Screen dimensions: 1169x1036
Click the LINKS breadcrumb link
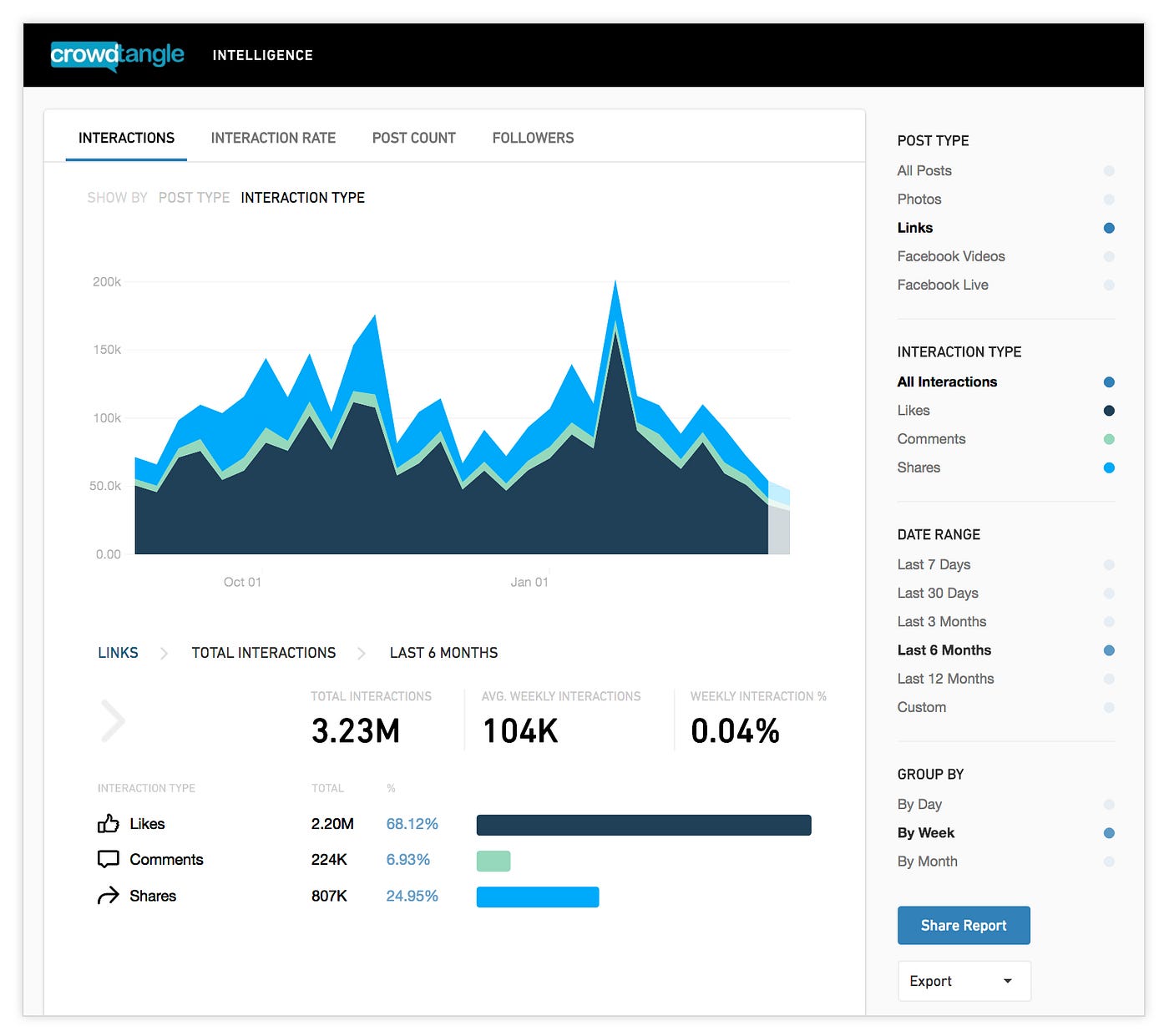click(x=118, y=653)
